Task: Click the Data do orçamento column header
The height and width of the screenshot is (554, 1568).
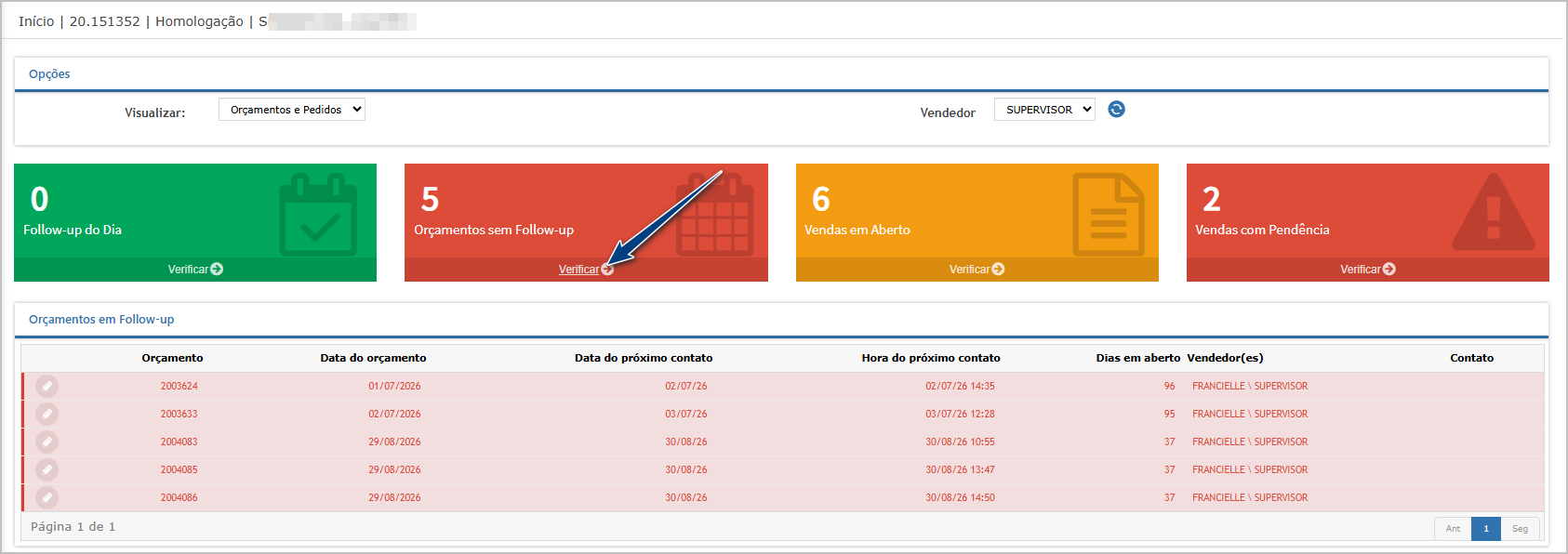Action: click(373, 358)
